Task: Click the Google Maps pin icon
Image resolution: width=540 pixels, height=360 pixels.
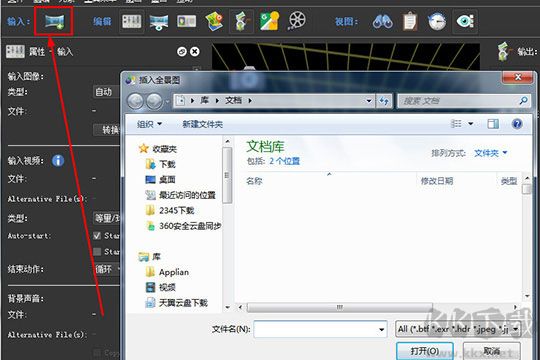Action: coord(269,21)
